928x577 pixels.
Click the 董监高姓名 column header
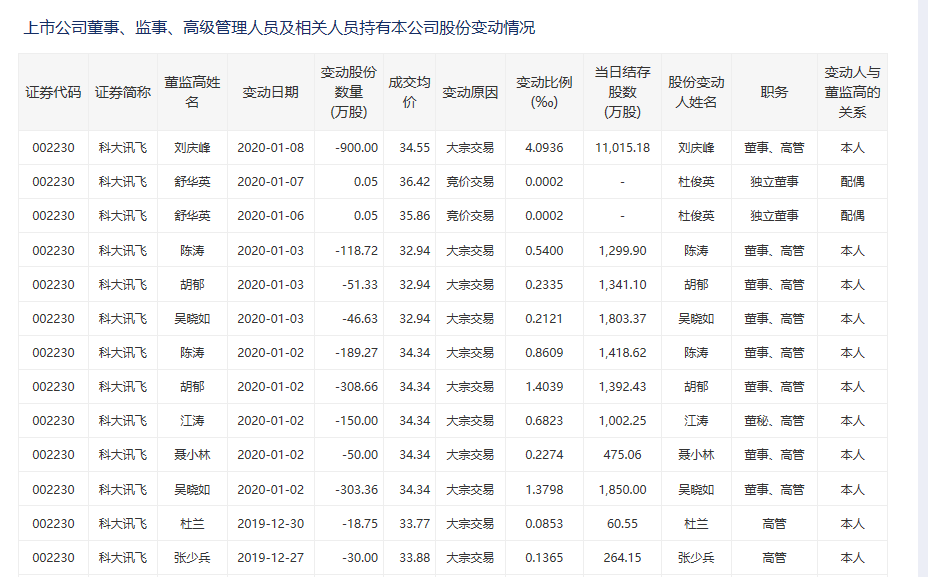pyautogui.click(x=192, y=92)
